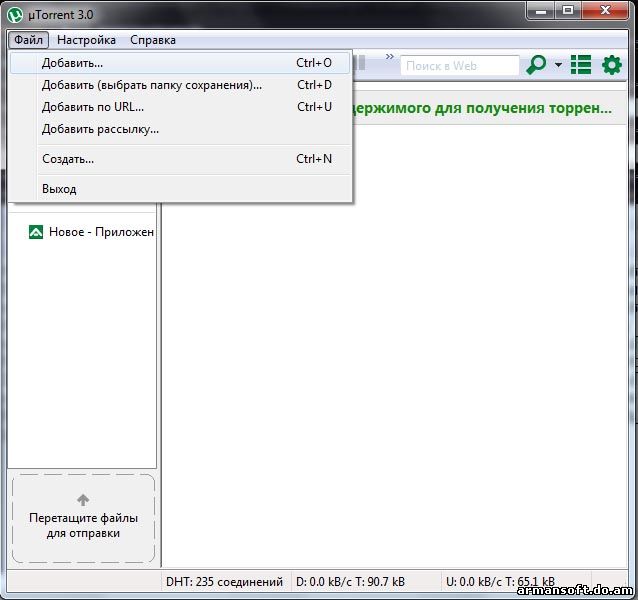Choose Выход to quit the application

pos(179,189)
